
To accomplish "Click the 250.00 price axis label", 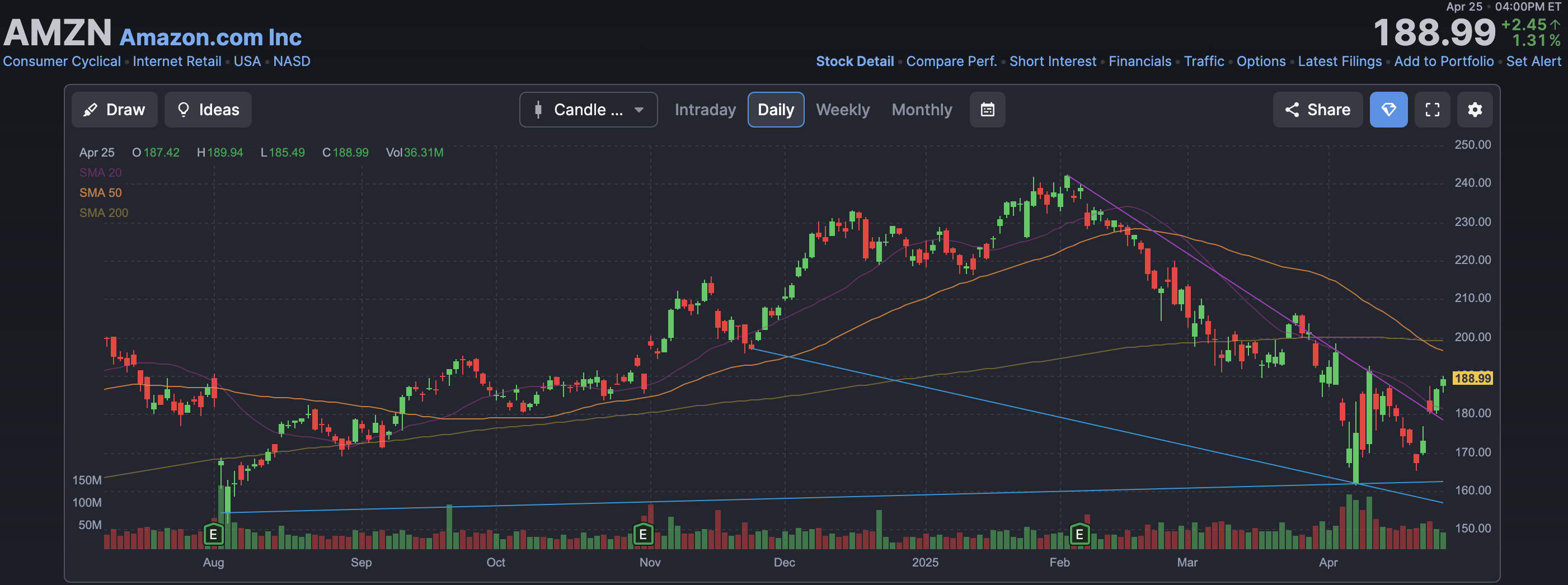I will (x=1472, y=145).
